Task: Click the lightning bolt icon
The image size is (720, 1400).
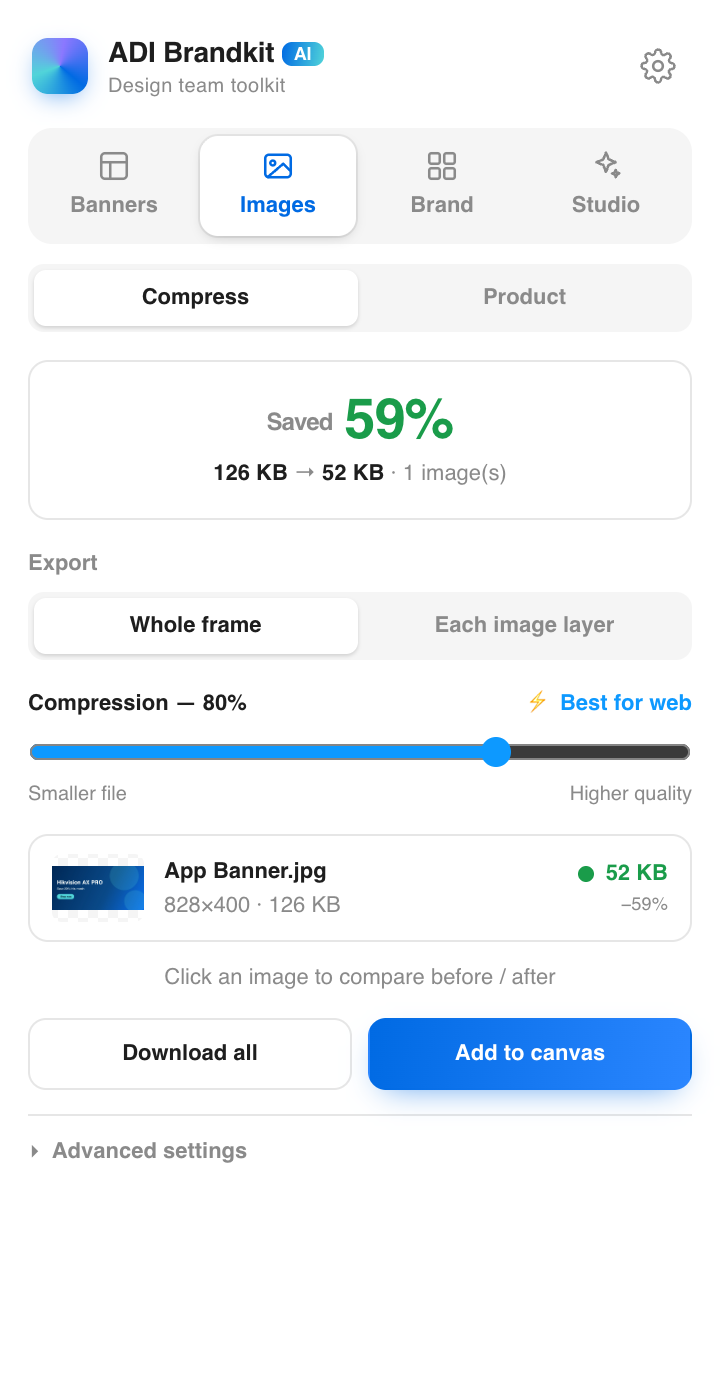Action: point(538,702)
